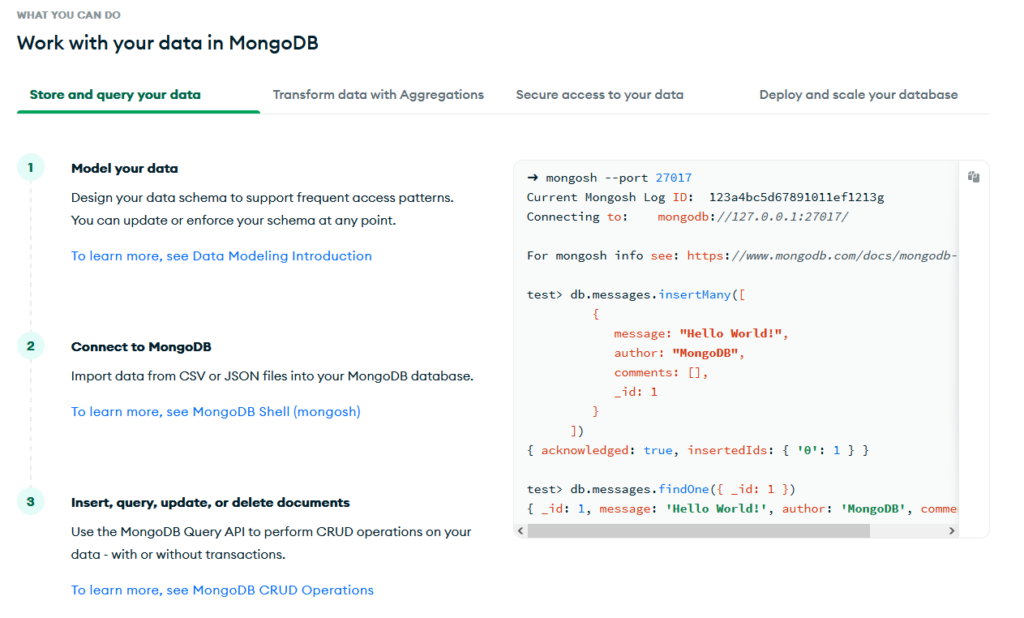Click the step 2 circle indicator

(30, 345)
